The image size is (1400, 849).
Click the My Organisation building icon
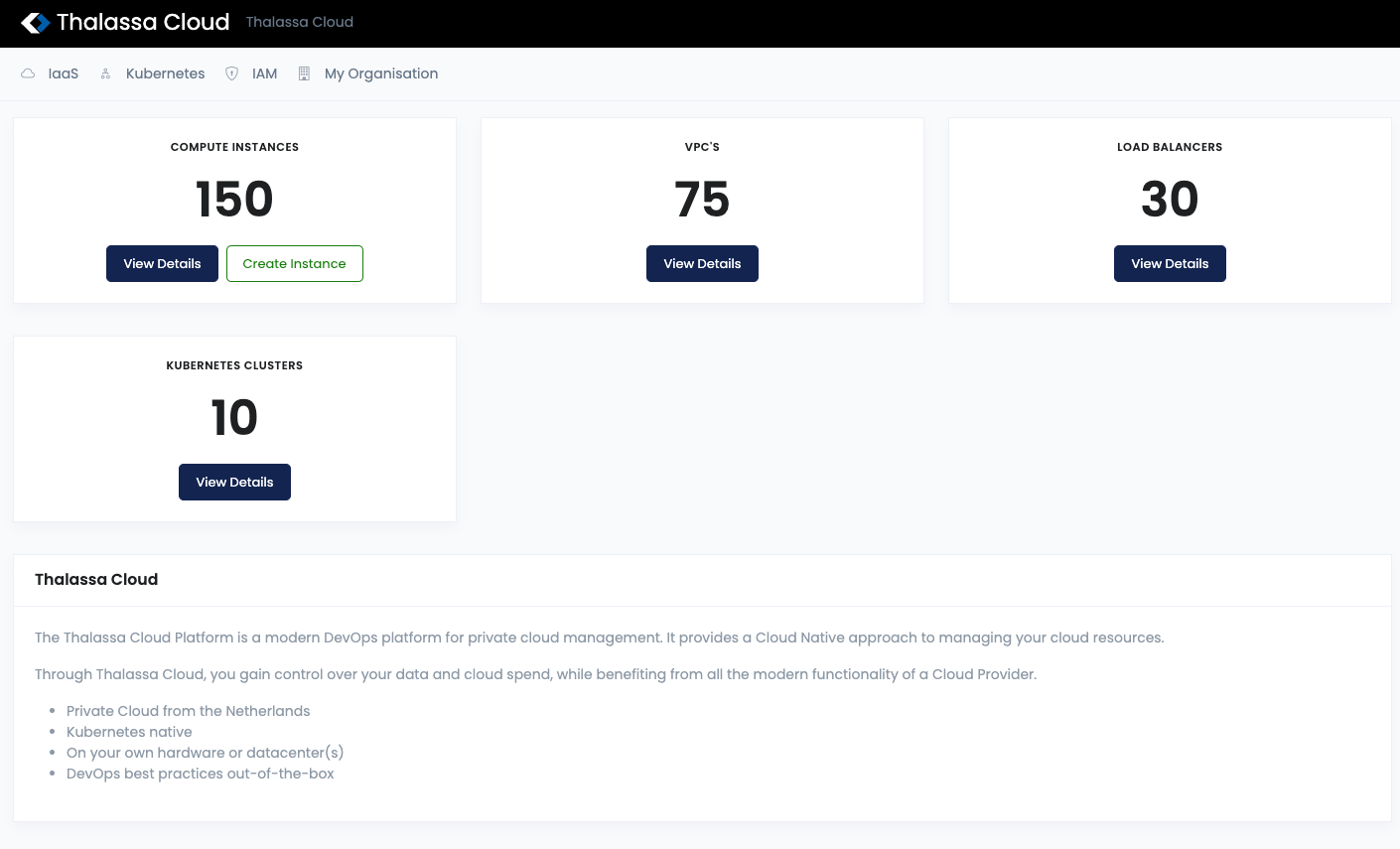304,73
